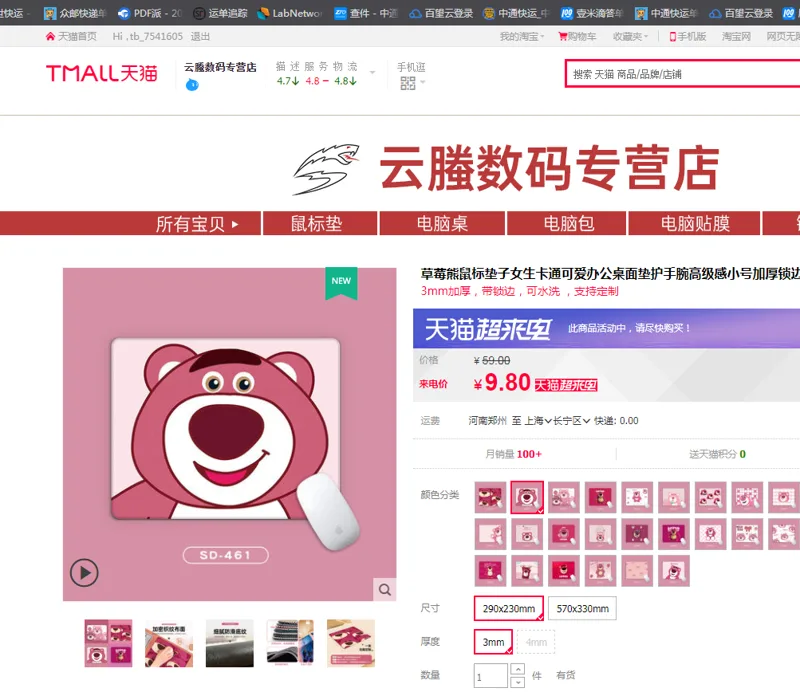Click the magnifier icon on product image

click(385, 589)
